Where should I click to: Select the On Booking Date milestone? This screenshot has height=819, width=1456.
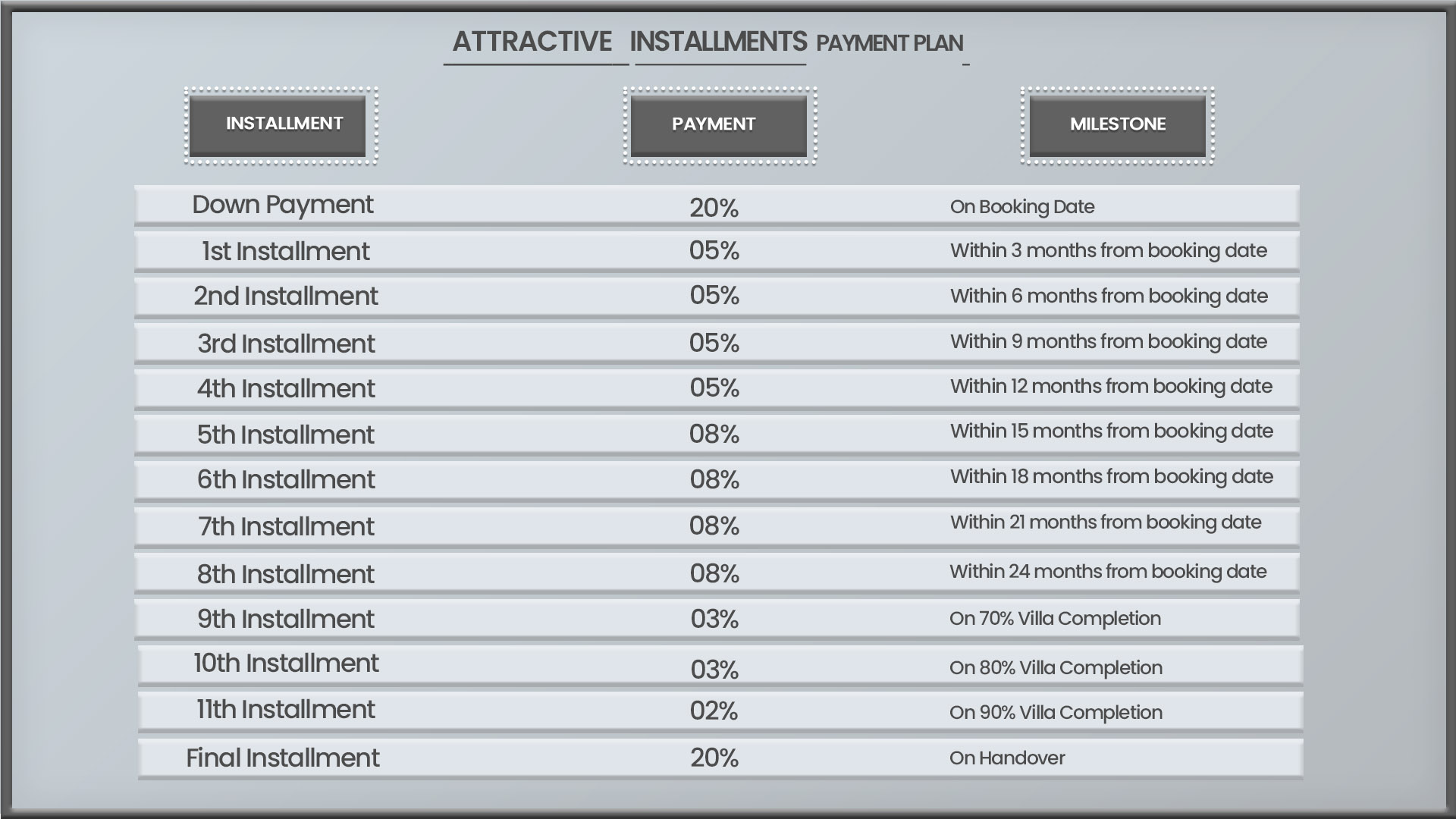pyautogui.click(x=1021, y=207)
